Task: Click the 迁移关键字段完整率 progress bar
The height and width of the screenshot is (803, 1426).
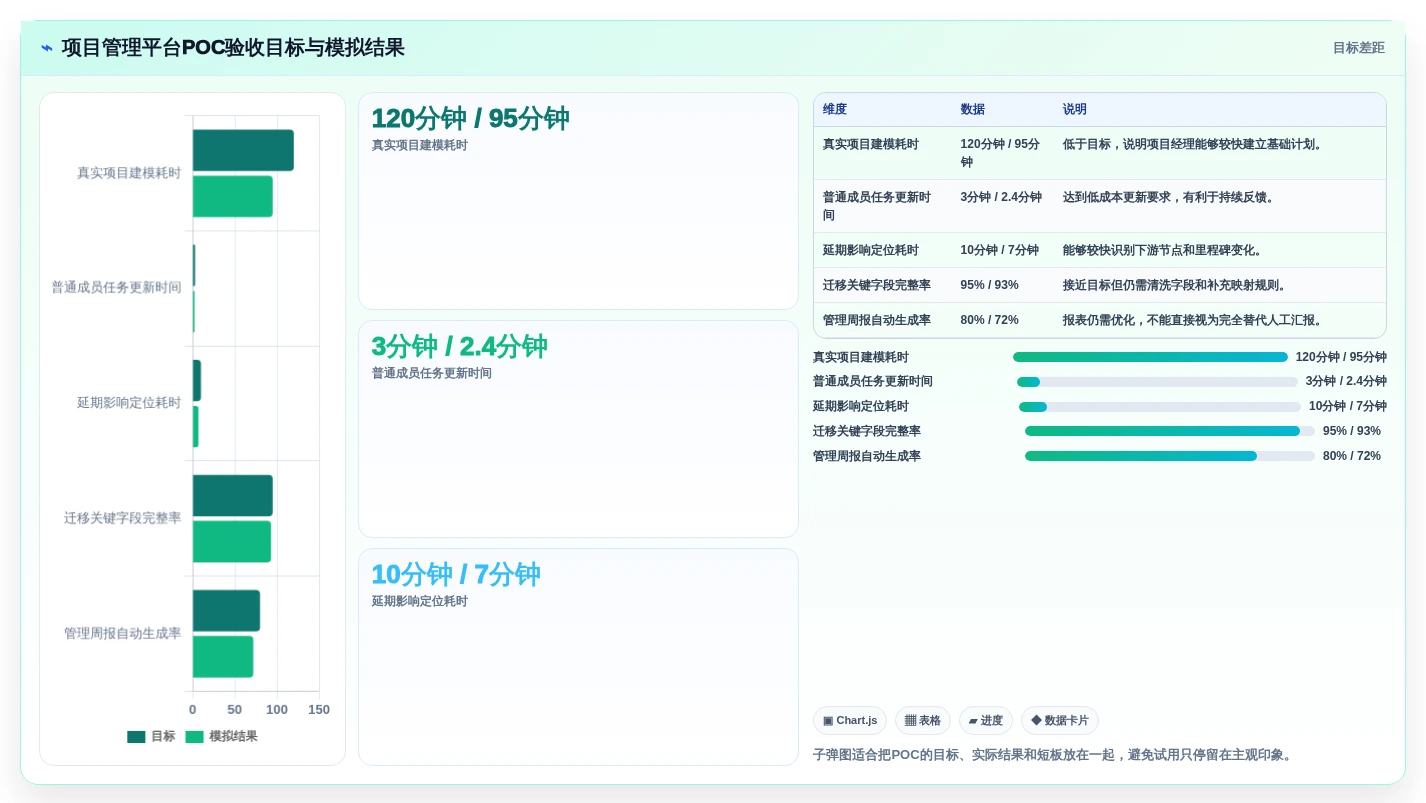Action: (x=1170, y=431)
